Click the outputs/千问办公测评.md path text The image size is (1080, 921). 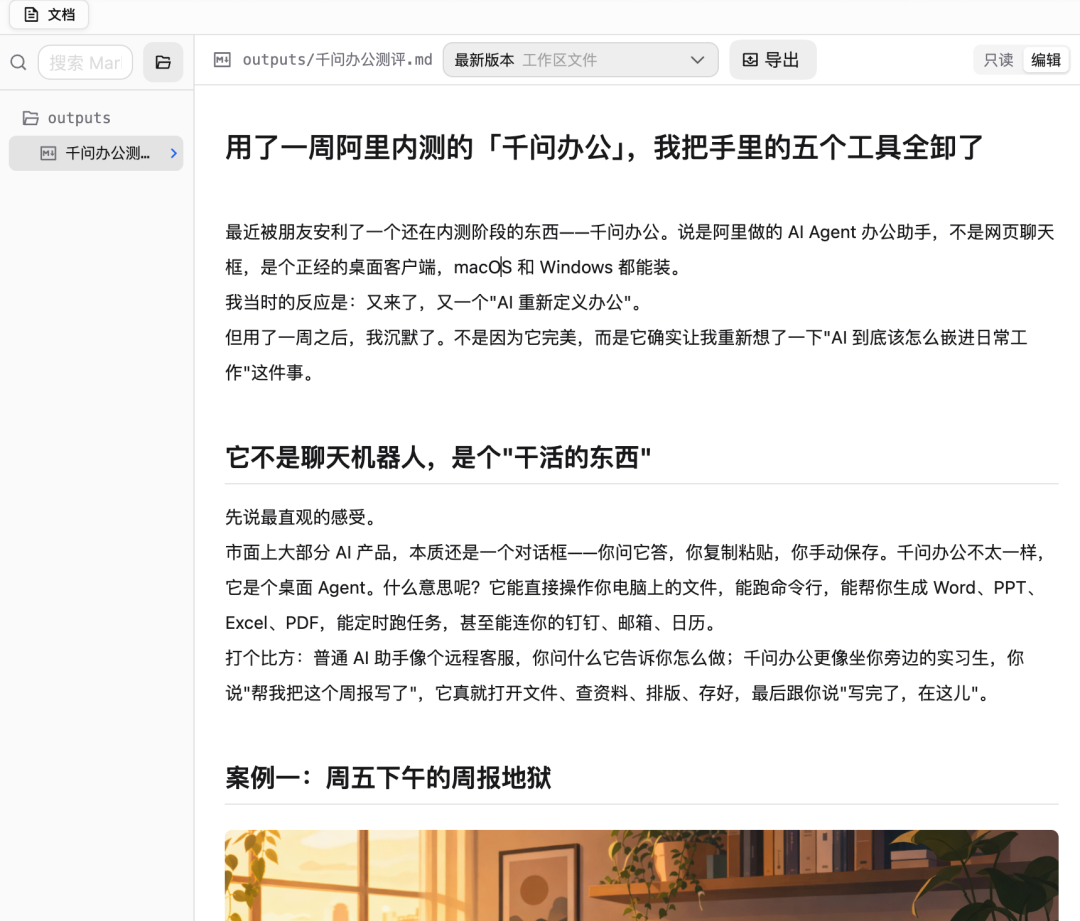338,60
